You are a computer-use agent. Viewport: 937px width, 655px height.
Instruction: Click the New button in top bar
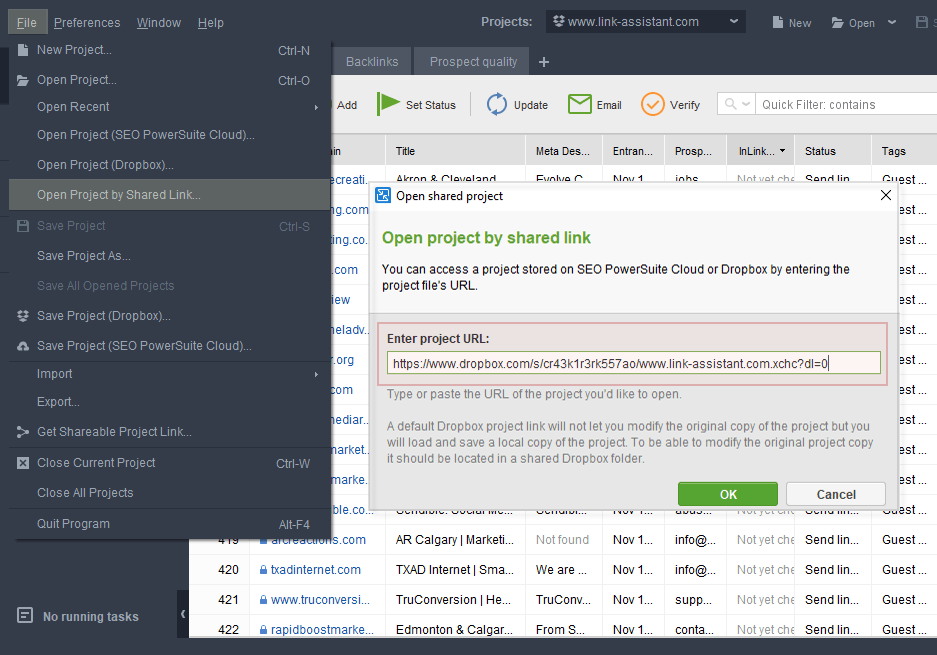coord(792,23)
